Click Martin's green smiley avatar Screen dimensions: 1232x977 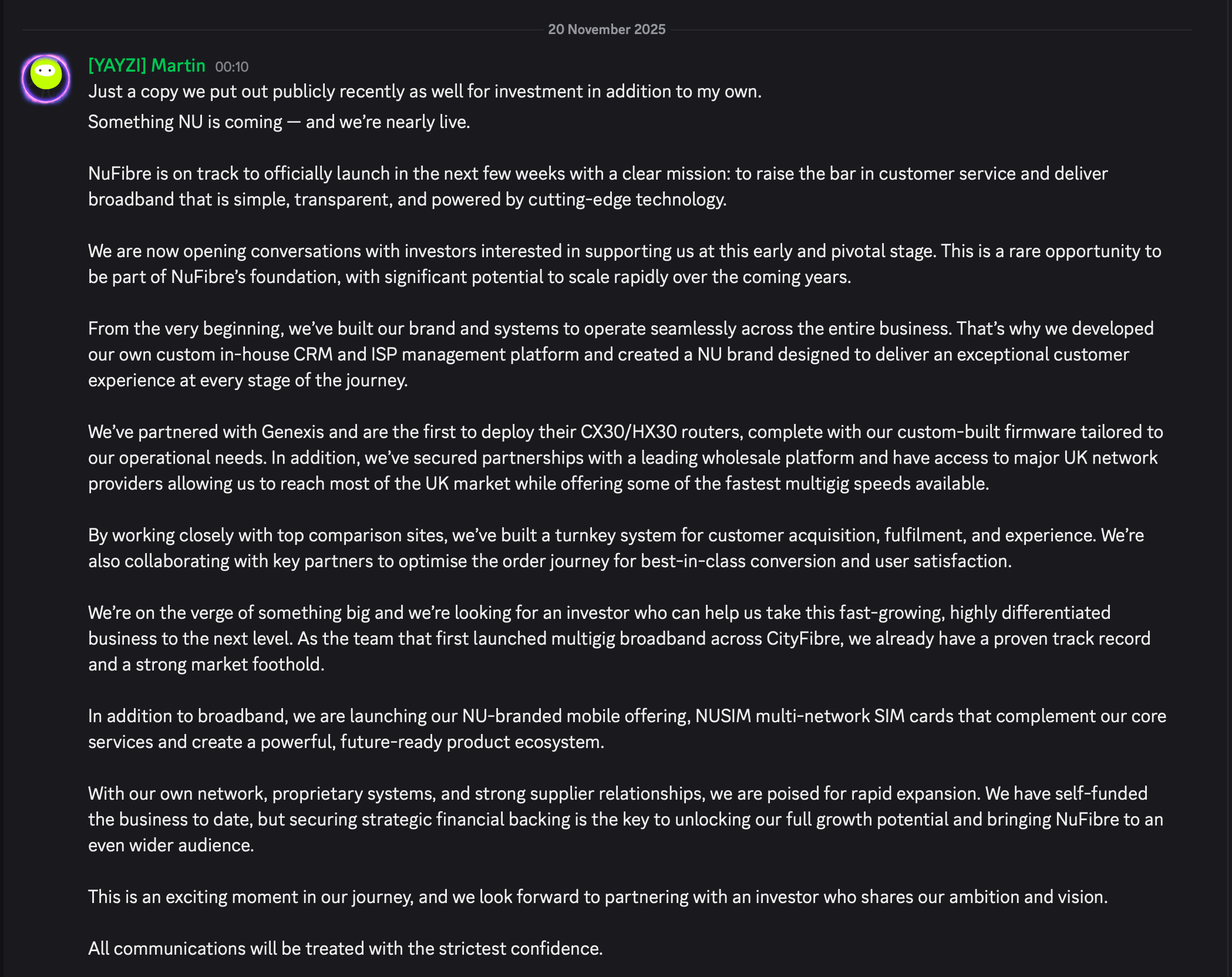(46, 79)
